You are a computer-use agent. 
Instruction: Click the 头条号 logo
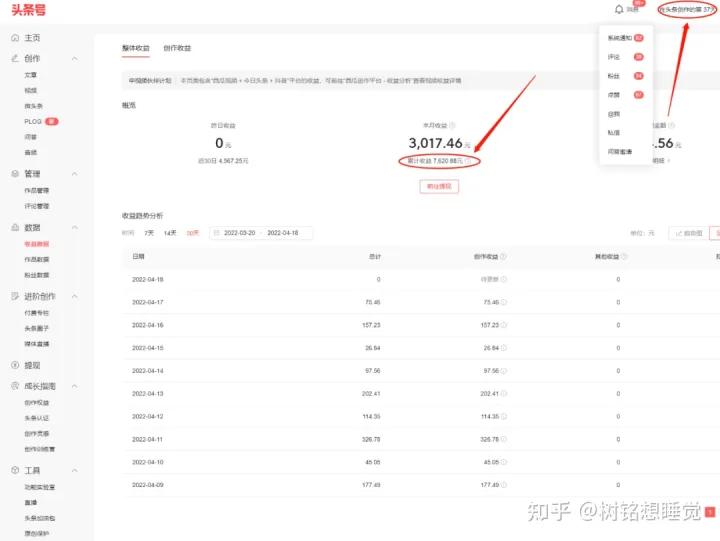point(28,10)
